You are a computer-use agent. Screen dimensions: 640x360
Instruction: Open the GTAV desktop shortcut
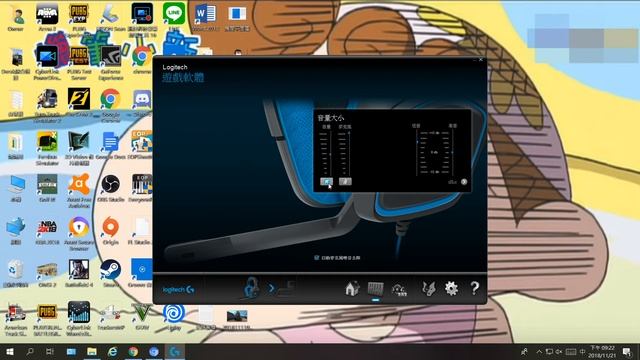click(142, 317)
